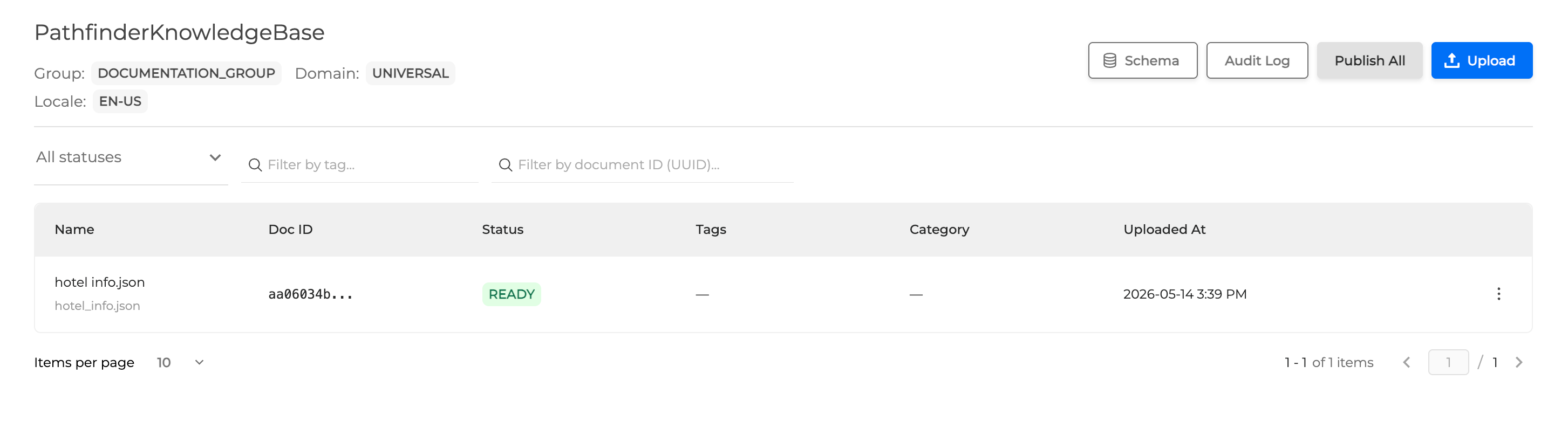Go to previous page arrow
The image size is (1568, 442).
[x=1406, y=362]
